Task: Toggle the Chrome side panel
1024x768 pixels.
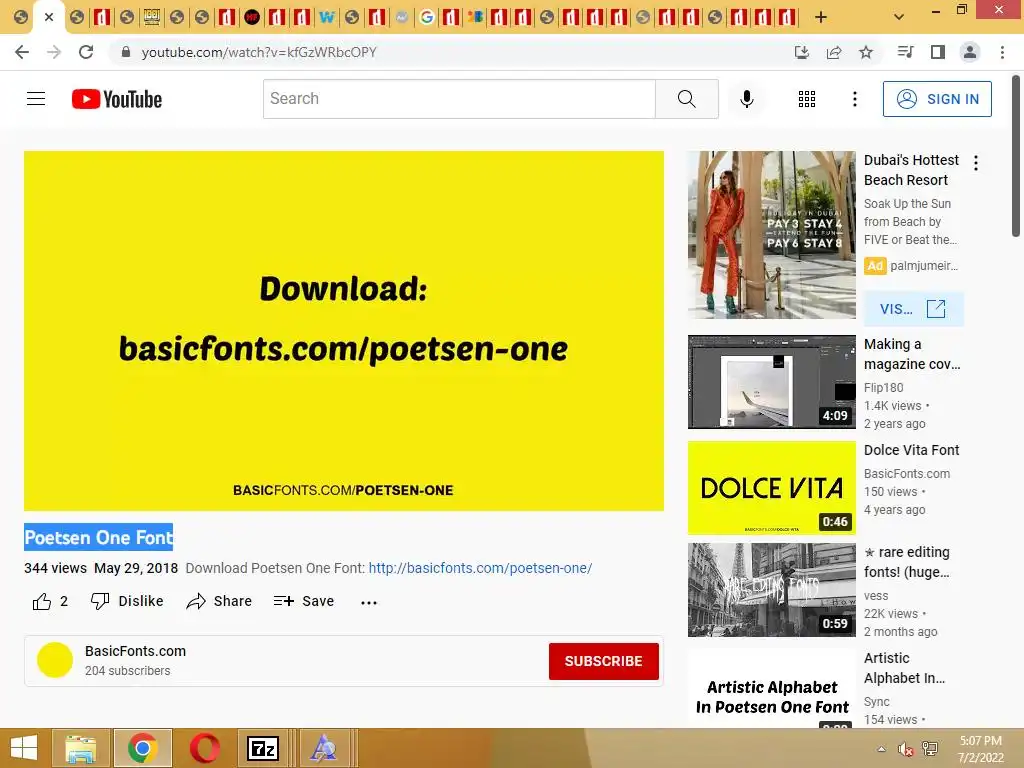Action: pos(938,52)
